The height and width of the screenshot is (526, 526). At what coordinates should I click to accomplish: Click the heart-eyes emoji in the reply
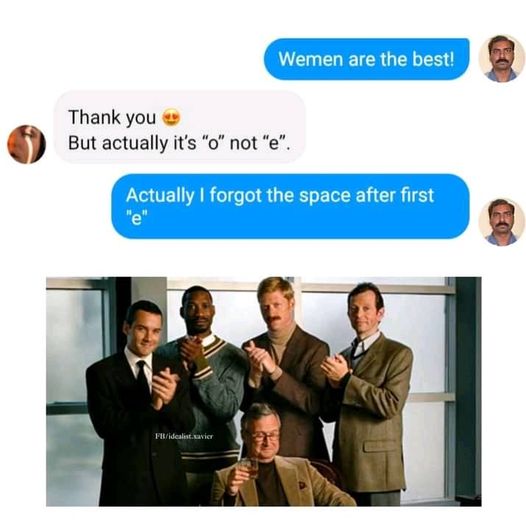171,117
